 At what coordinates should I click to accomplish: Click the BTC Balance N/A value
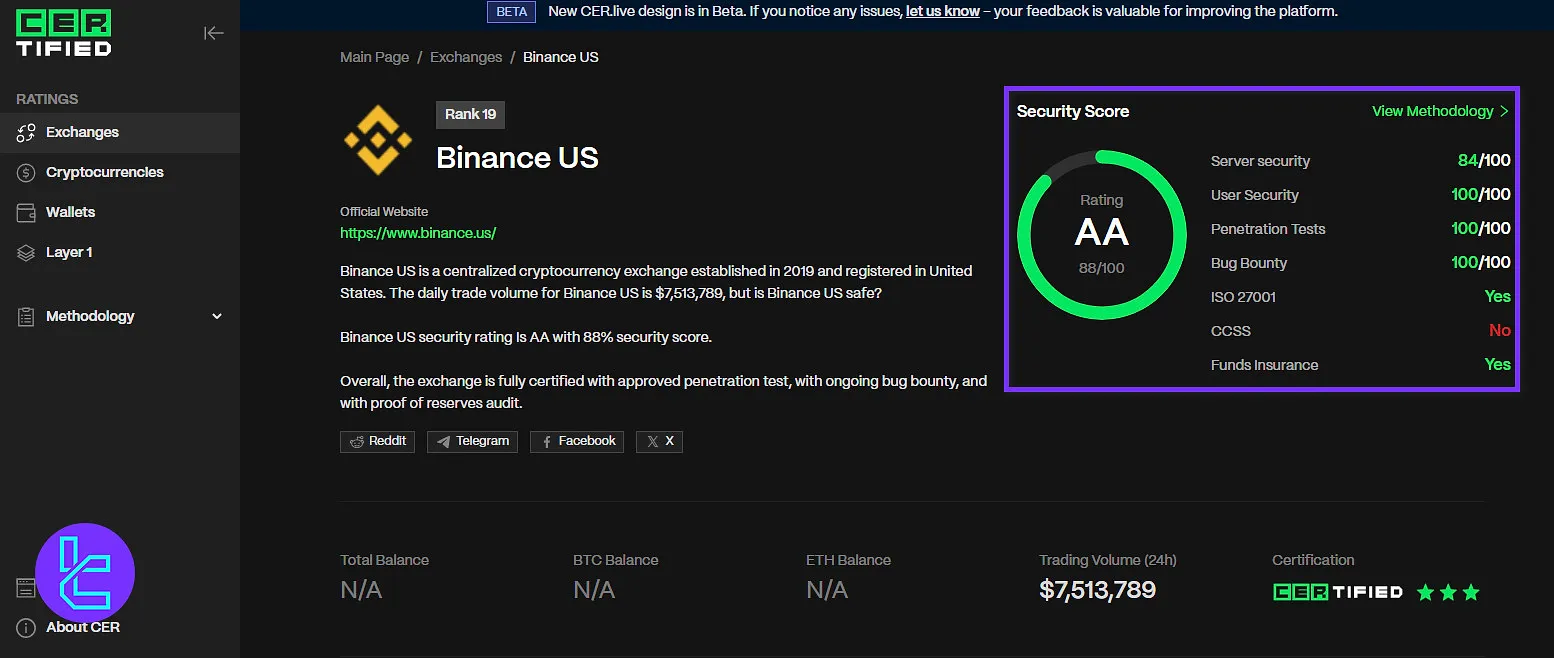[594, 590]
